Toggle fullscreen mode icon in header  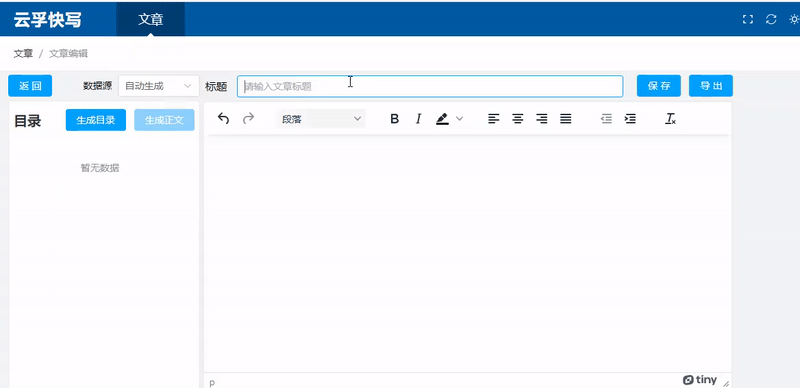point(747,19)
